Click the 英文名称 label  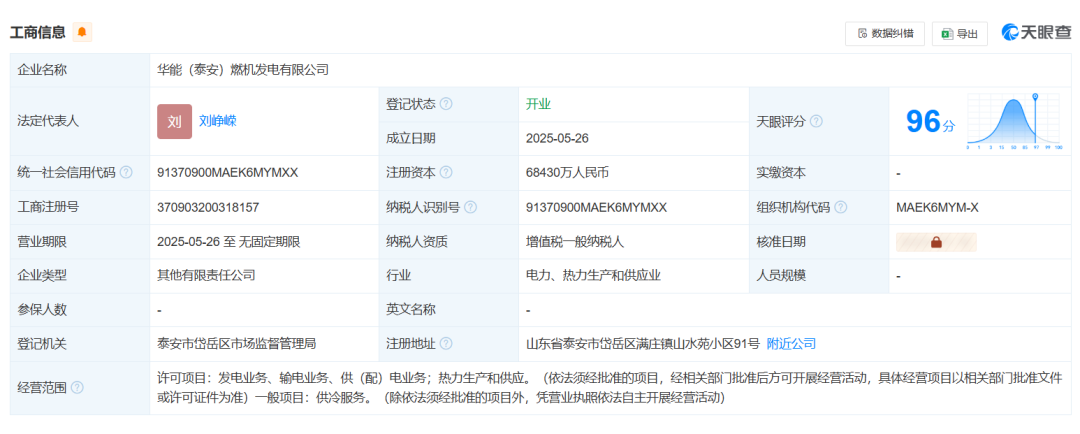click(411, 310)
